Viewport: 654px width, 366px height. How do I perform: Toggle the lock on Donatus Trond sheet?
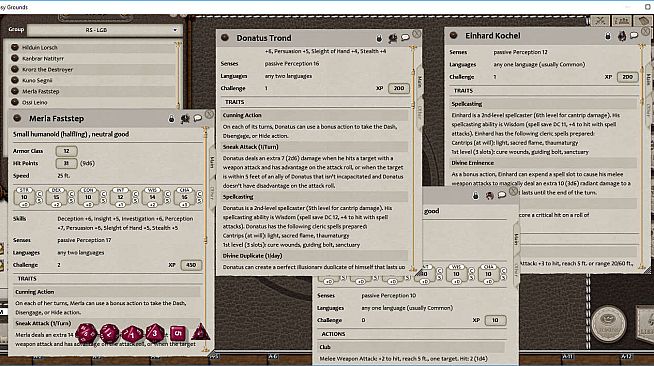[379, 39]
